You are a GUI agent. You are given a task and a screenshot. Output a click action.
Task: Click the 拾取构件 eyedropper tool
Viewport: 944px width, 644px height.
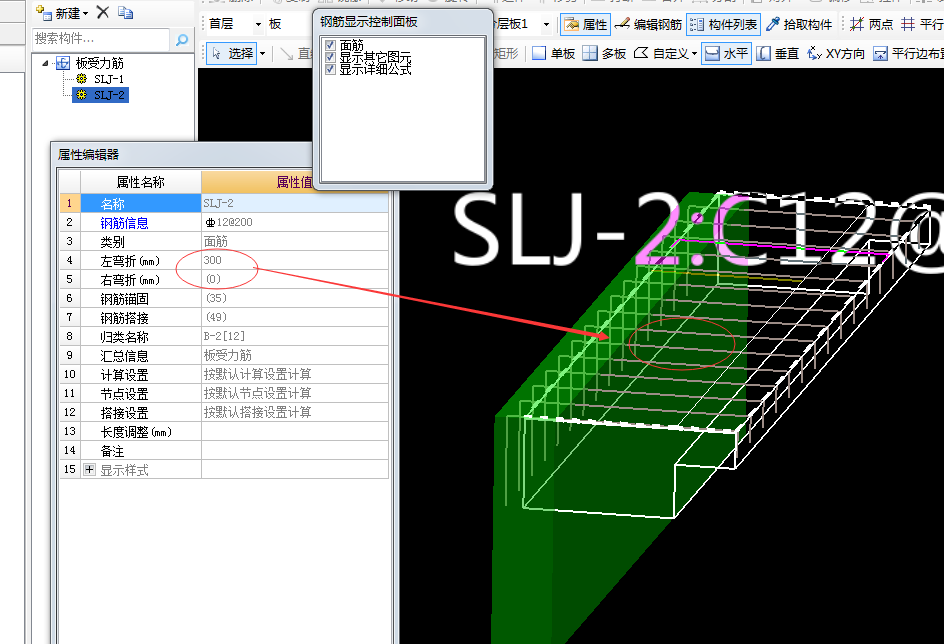(799, 25)
